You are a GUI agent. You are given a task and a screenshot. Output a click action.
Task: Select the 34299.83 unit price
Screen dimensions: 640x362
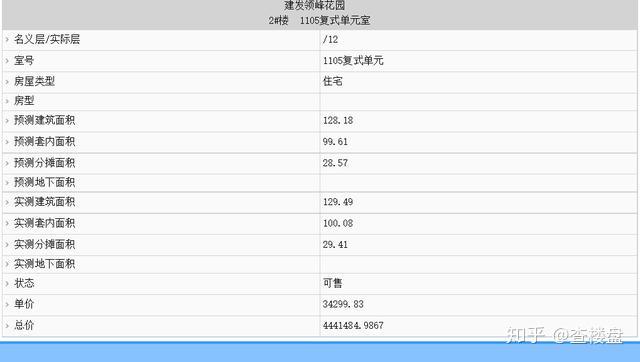[343, 304]
